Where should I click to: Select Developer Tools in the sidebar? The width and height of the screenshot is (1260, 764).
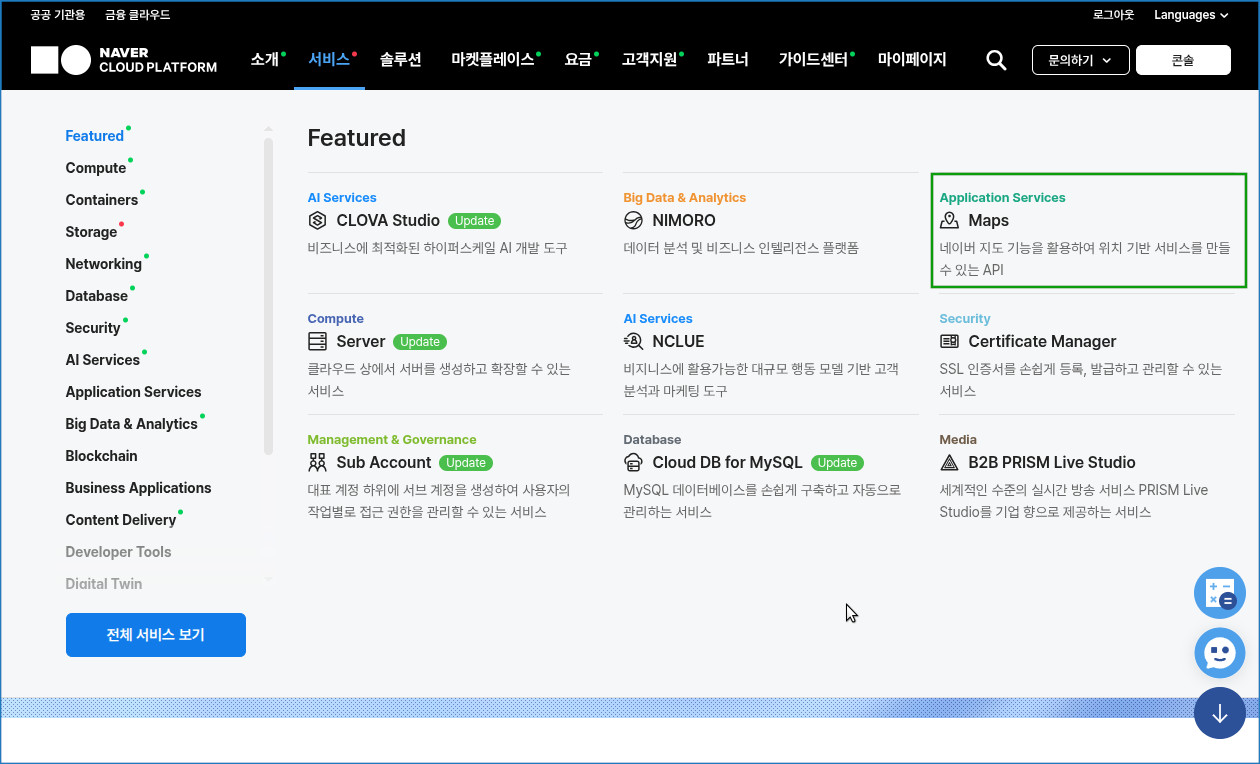tap(119, 552)
